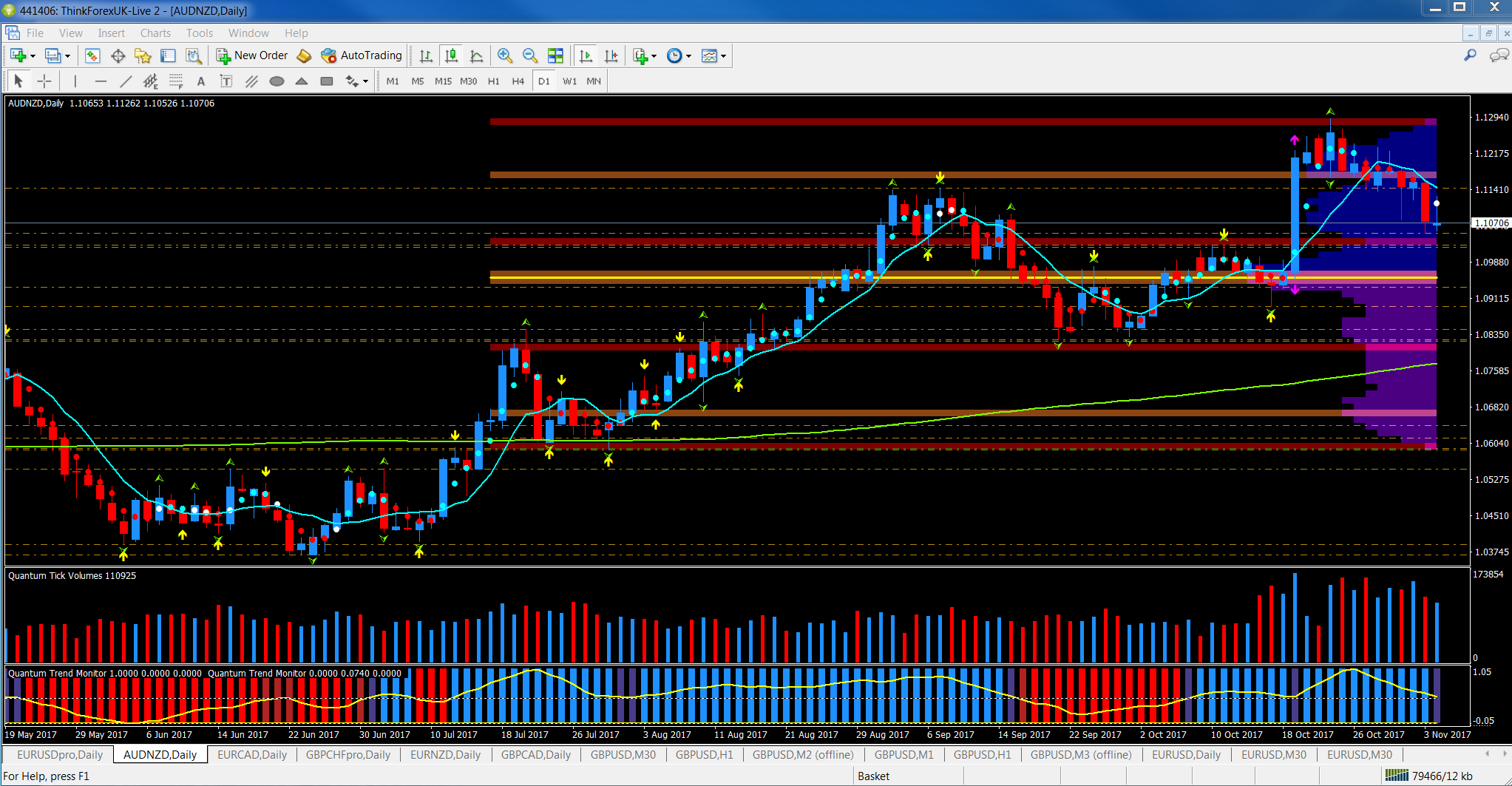Viewport: 1512px width, 786px height.
Task: Select the MN monthly timeframe button
Action: [x=594, y=81]
